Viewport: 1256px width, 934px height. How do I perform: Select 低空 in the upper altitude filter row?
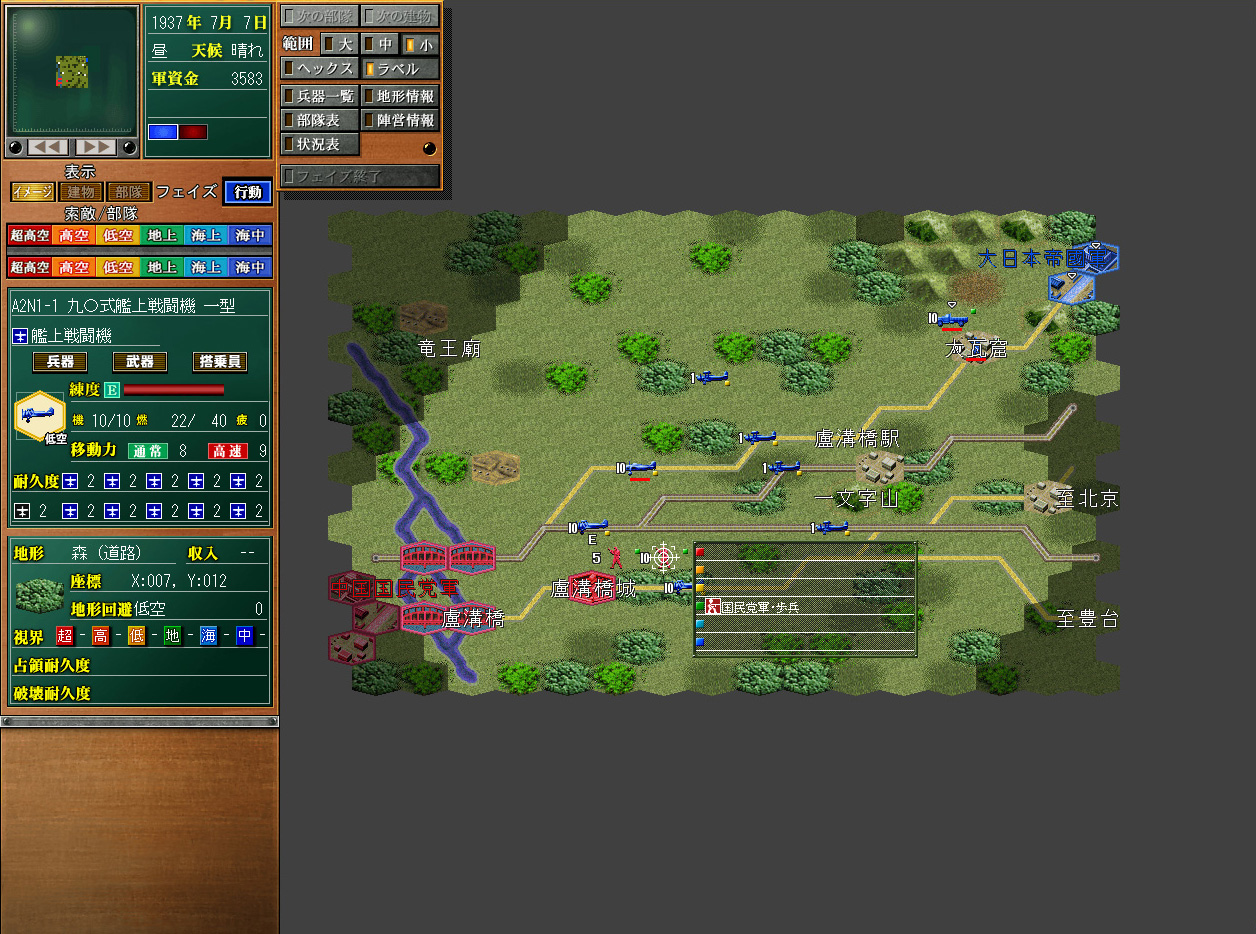pyautogui.click(x=118, y=236)
